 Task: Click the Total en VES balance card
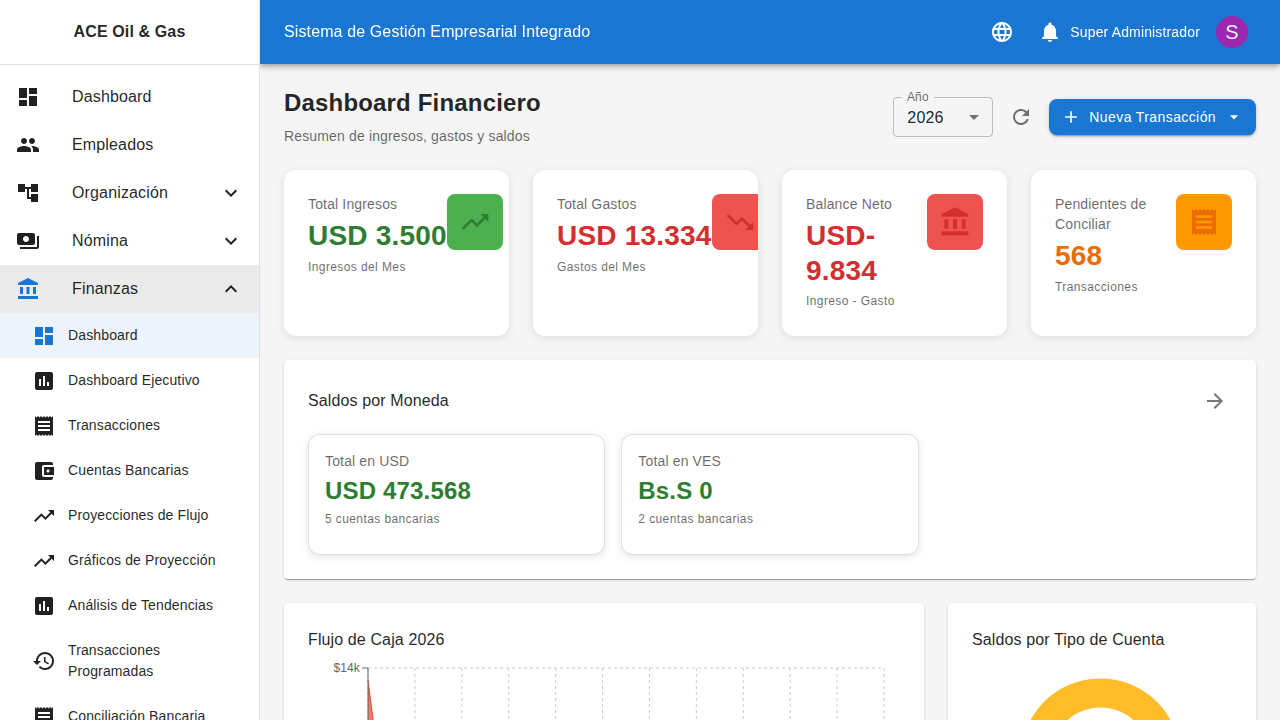769,493
